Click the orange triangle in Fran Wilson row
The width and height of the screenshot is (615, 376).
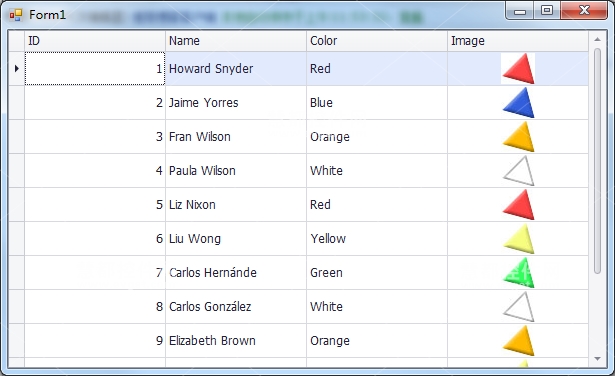(x=518, y=137)
